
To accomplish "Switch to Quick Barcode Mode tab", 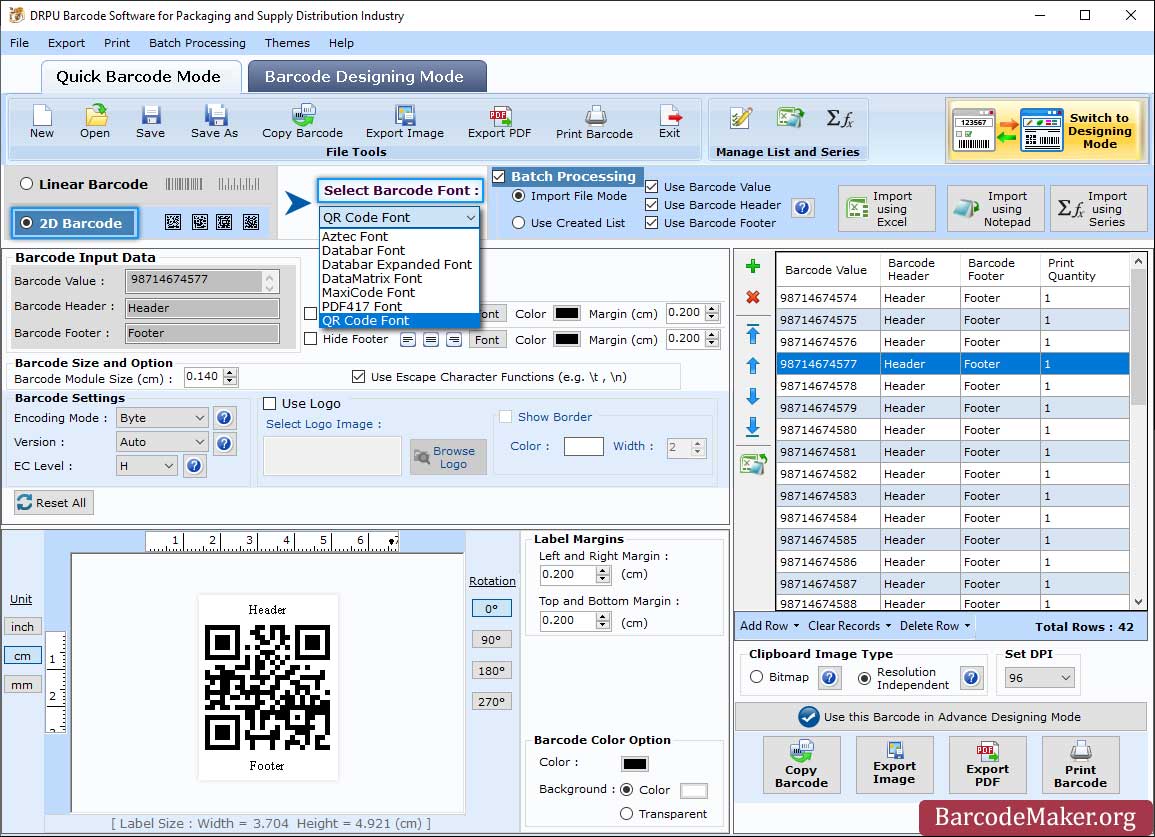I will (139, 77).
